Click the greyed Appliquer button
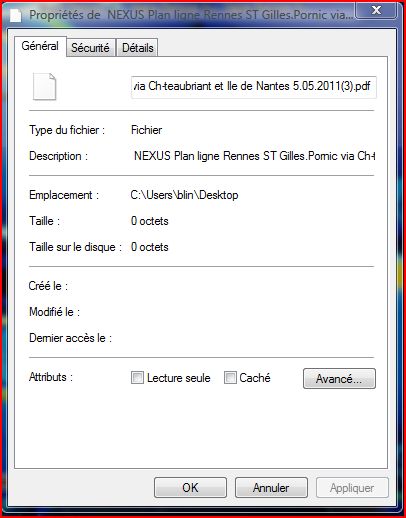406x518 pixels. coord(352,488)
